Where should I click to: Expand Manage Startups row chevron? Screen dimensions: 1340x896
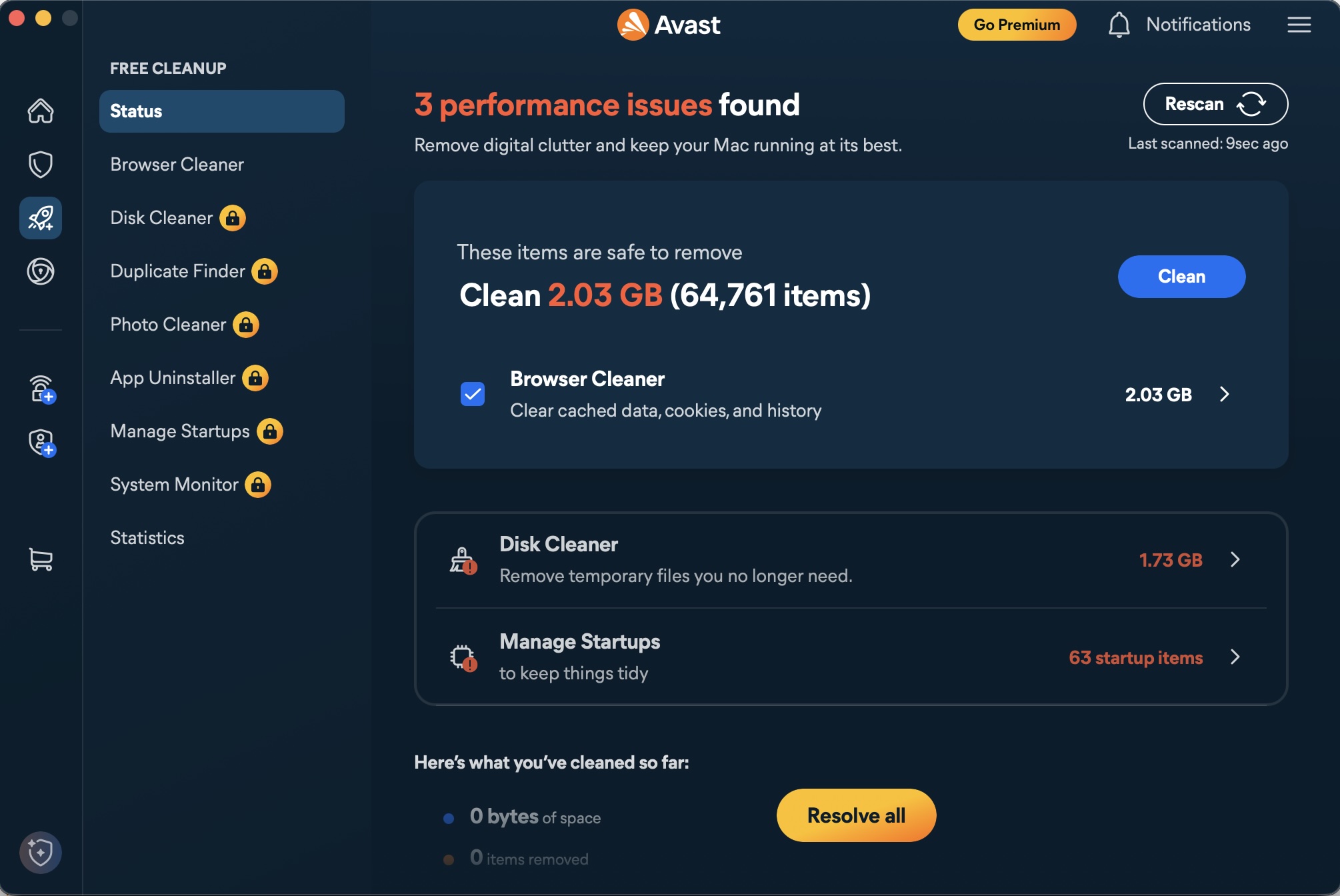click(x=1235, y=657)
